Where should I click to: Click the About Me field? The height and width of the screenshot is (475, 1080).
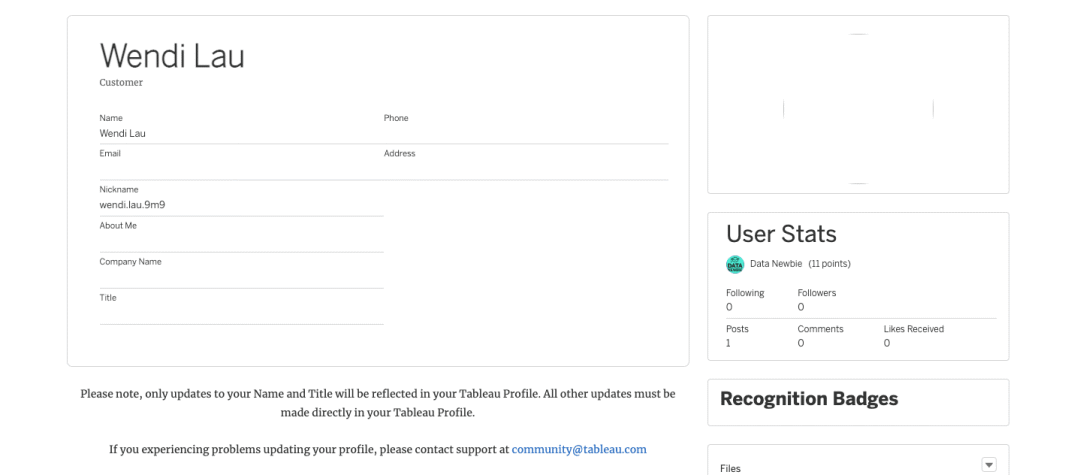(241, 235)
